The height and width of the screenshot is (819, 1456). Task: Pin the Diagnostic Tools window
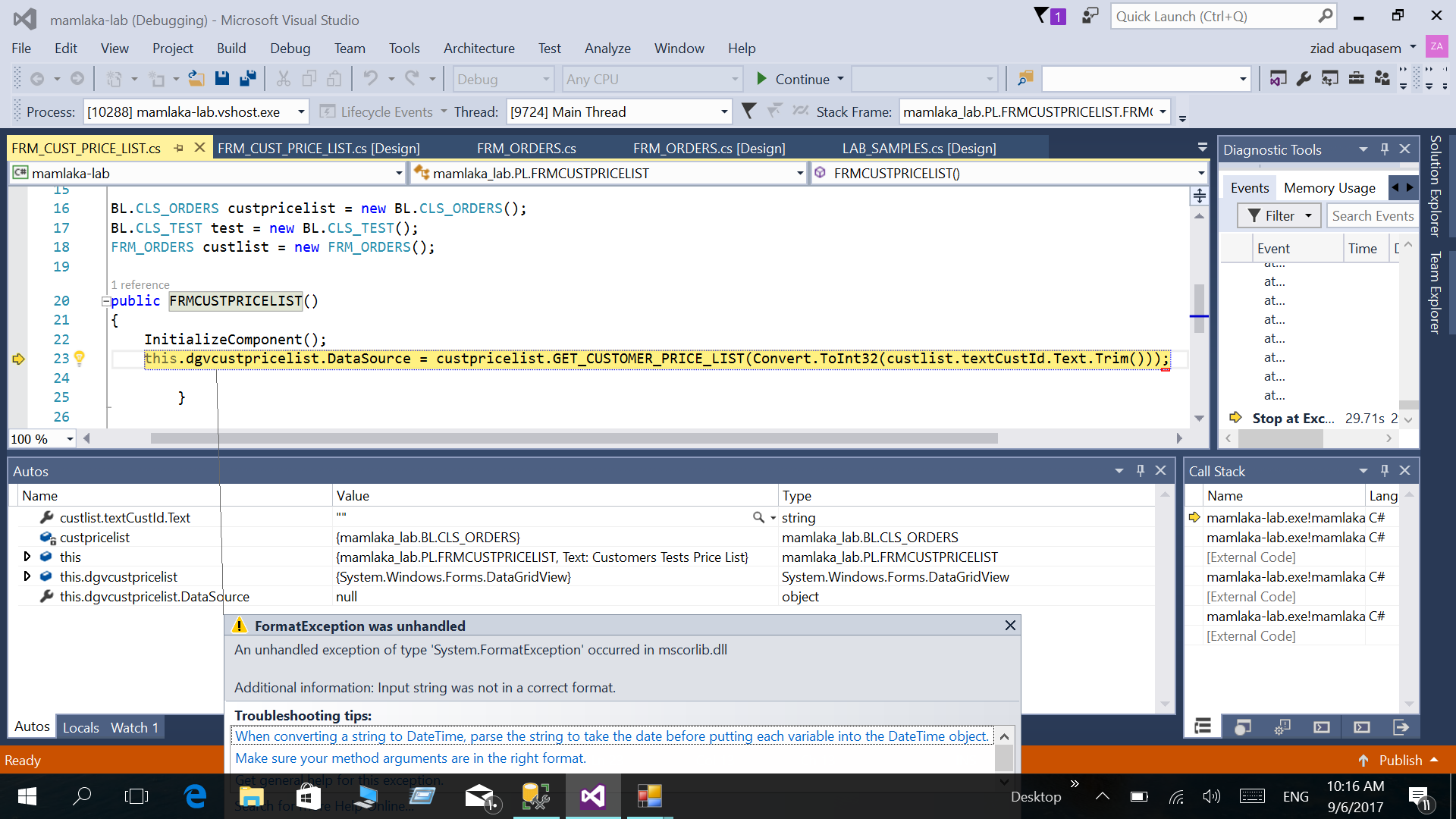point(1385,149)
